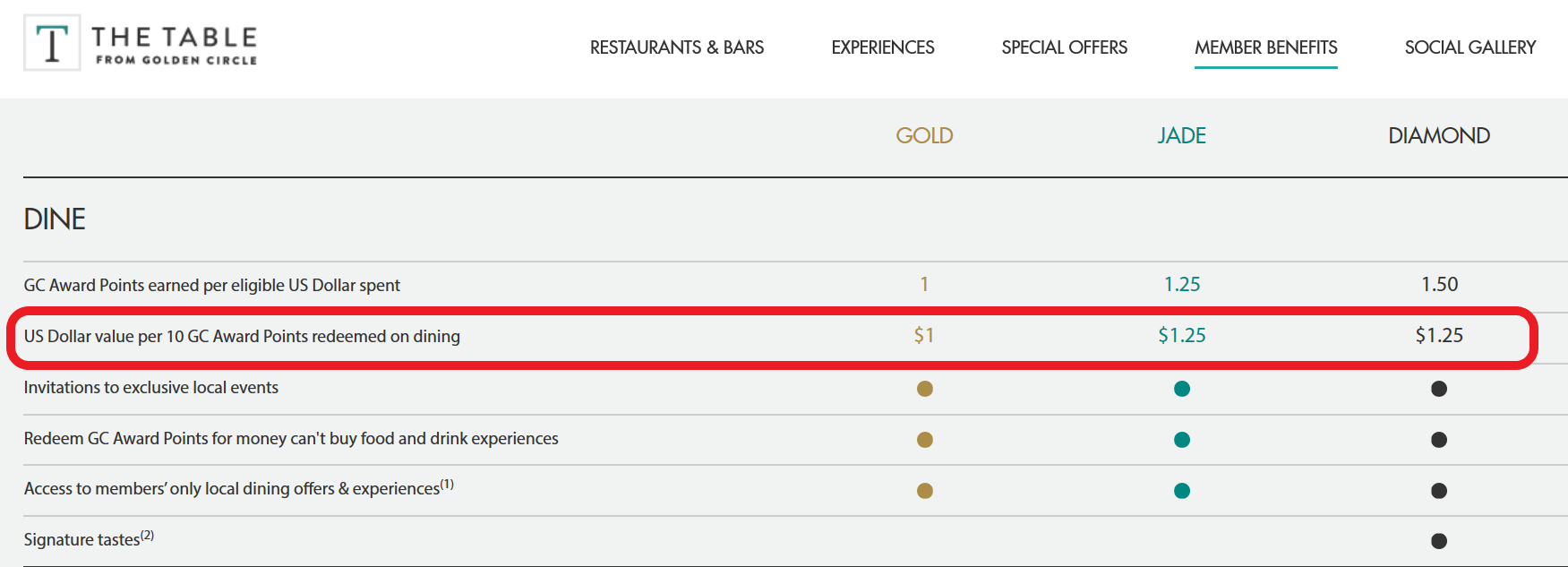Click the gold dot for money can't buy experiences
This screenshot has width=1568, height=567.
click(925, 440)
